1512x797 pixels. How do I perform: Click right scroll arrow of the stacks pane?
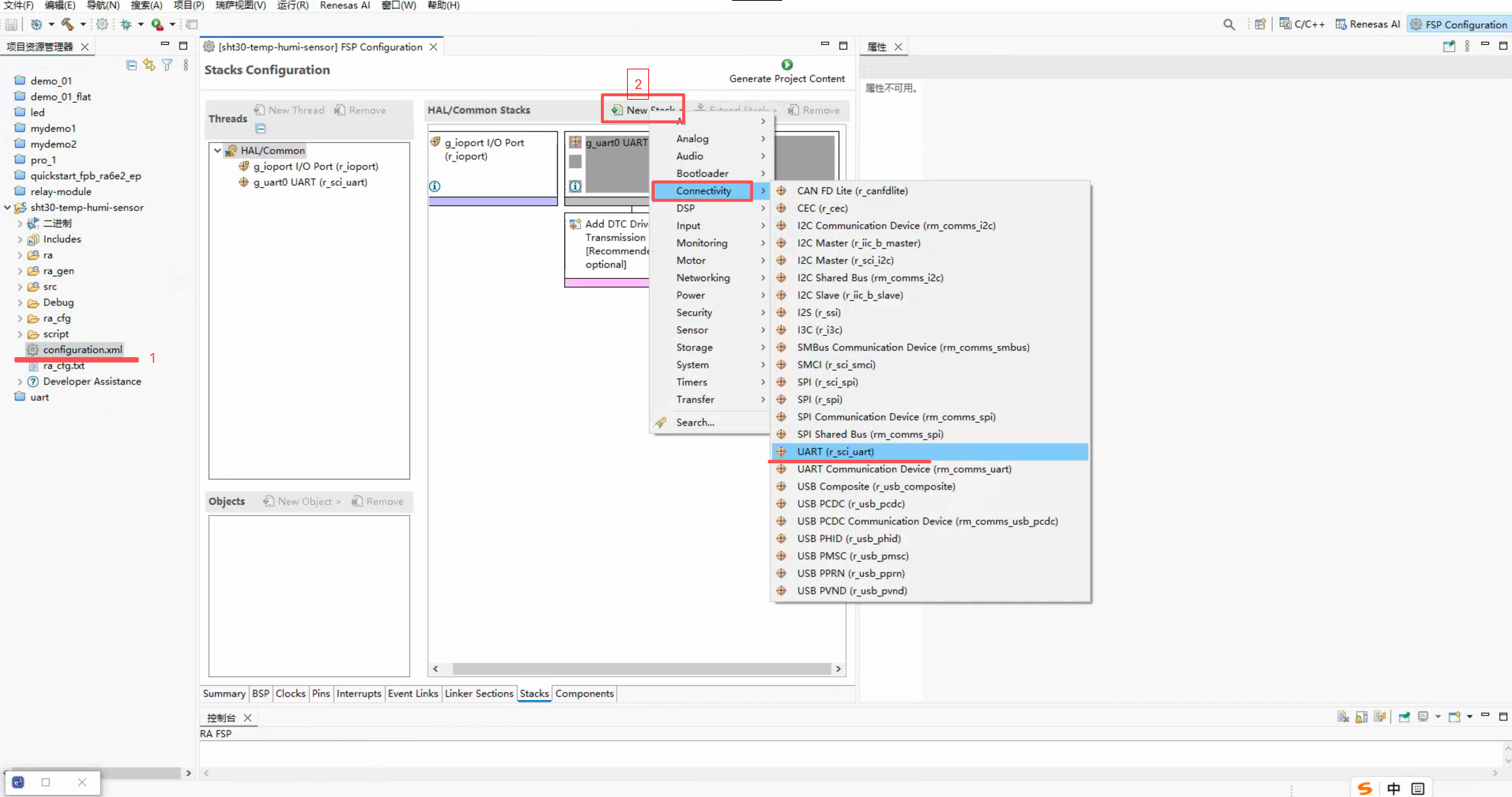(838, 669)
